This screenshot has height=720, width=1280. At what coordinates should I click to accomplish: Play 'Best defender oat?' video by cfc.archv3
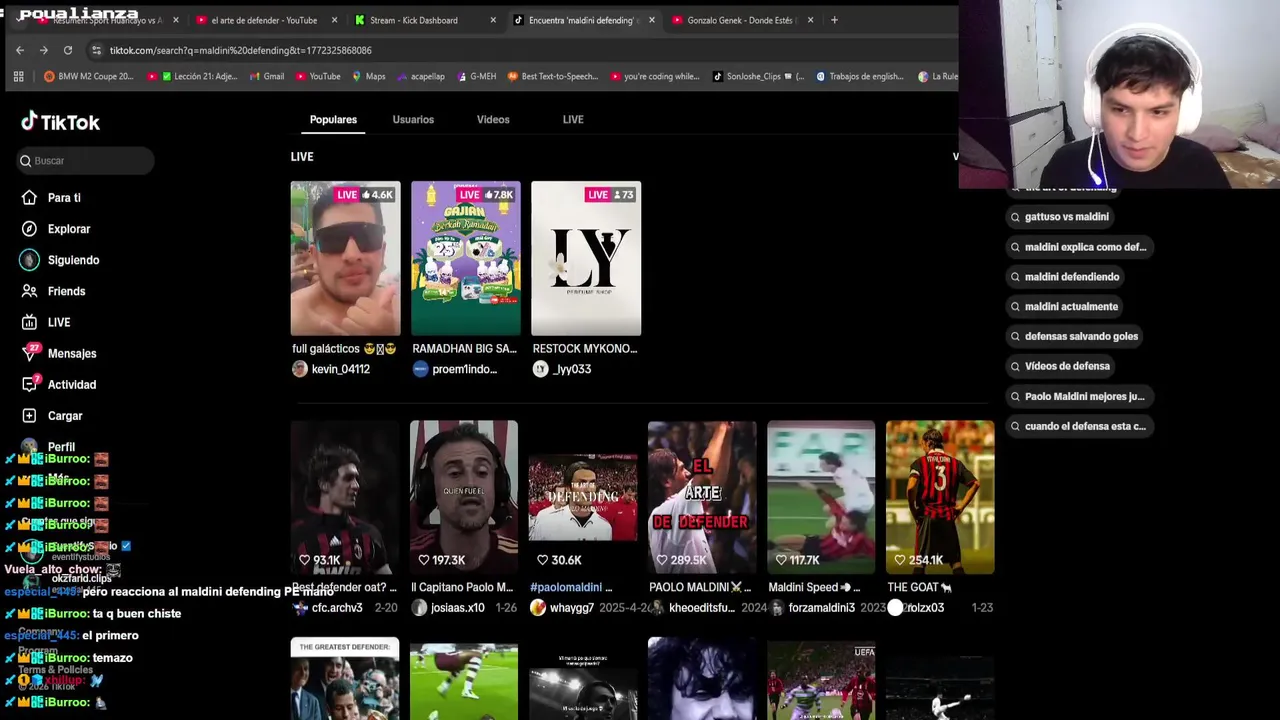pos(345,497)
